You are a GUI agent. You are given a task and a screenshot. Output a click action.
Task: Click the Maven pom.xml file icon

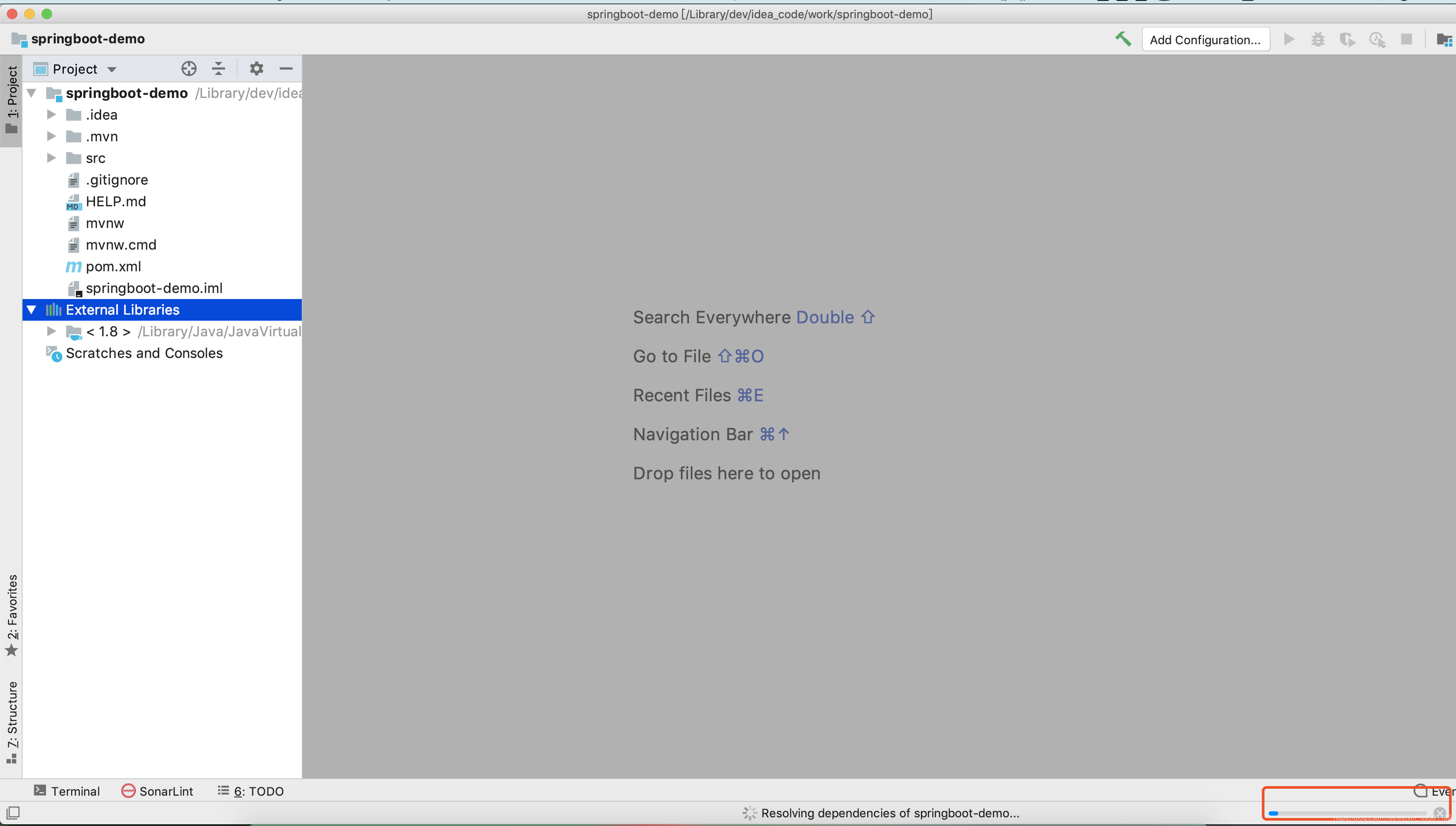(73, 267)
